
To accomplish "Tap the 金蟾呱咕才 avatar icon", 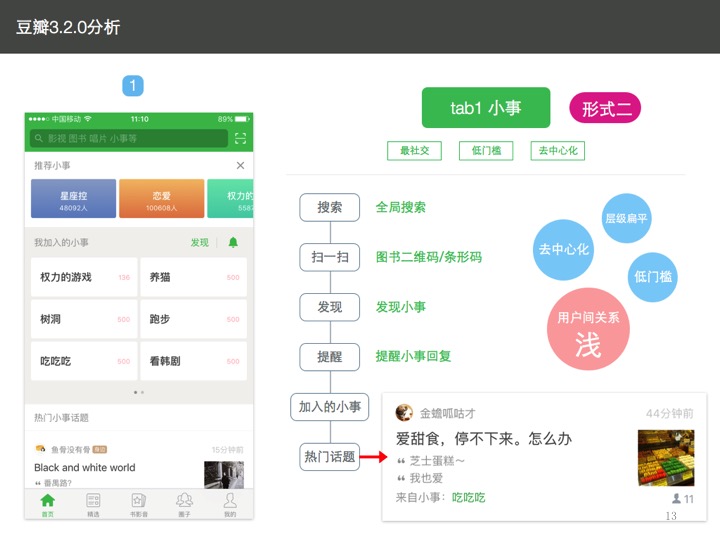I will (404, 412).
